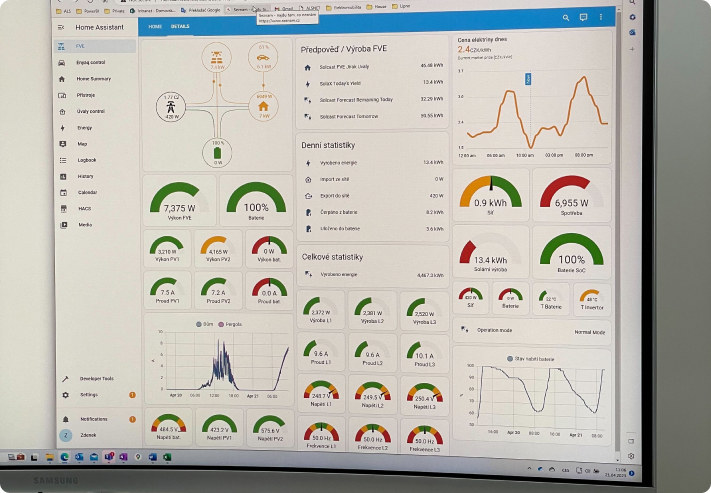Open Microsoft Edge from the taskbar
Viewport: 711px width, 493px height.
[64, 457]
